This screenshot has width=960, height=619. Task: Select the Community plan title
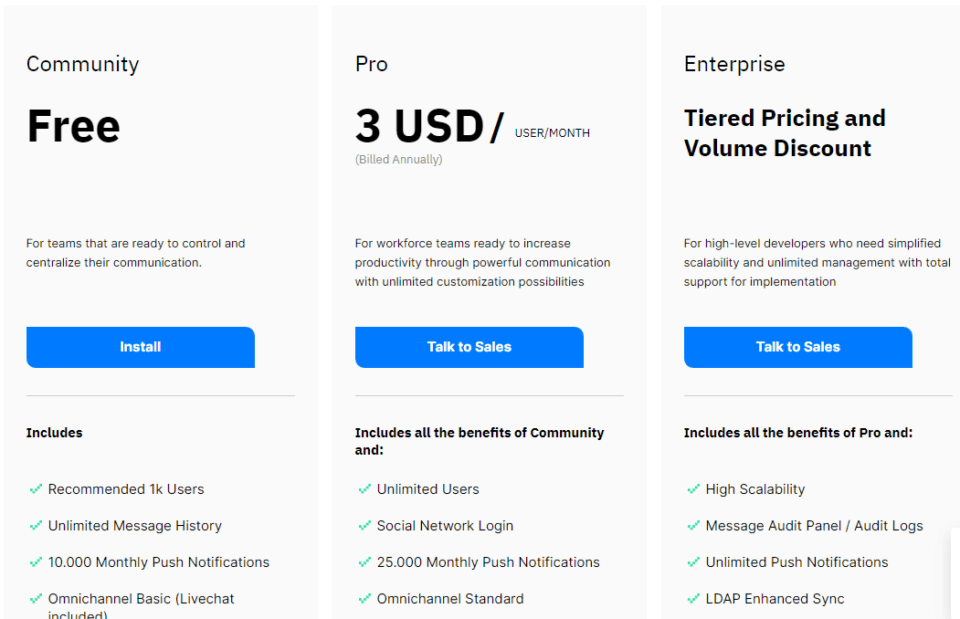82,64
